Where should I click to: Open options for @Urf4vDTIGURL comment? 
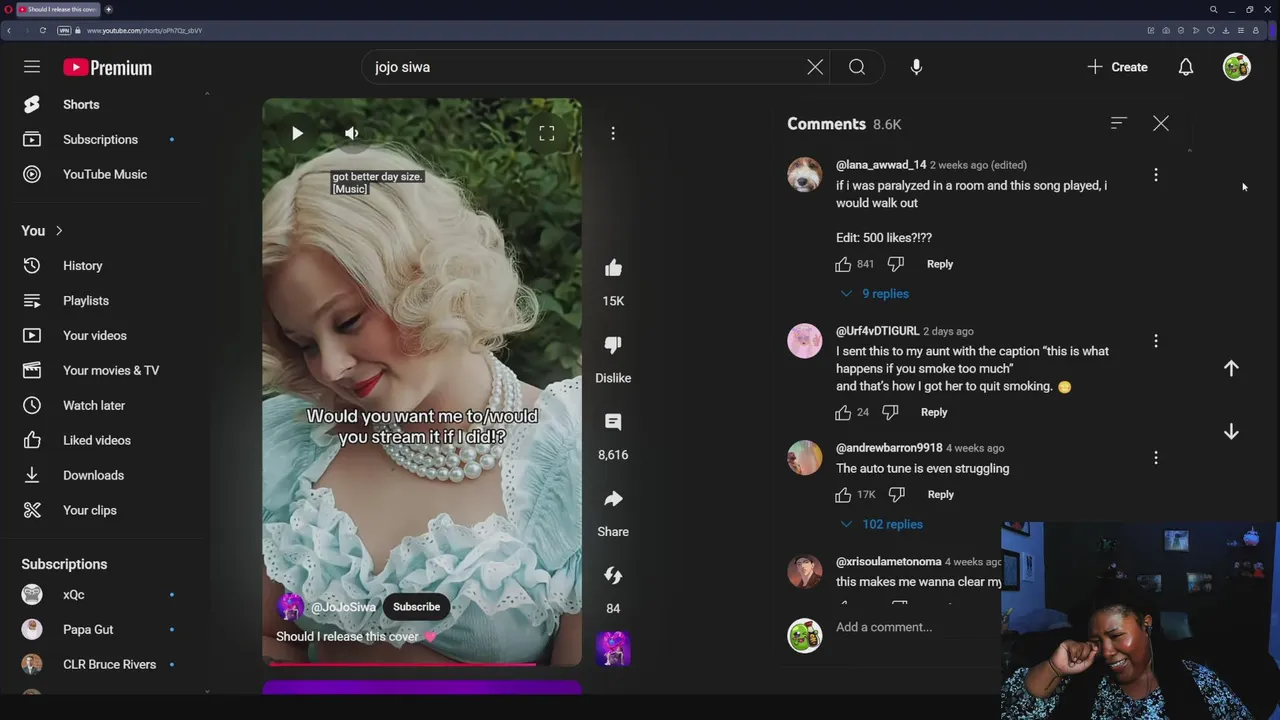(1156, 341)
